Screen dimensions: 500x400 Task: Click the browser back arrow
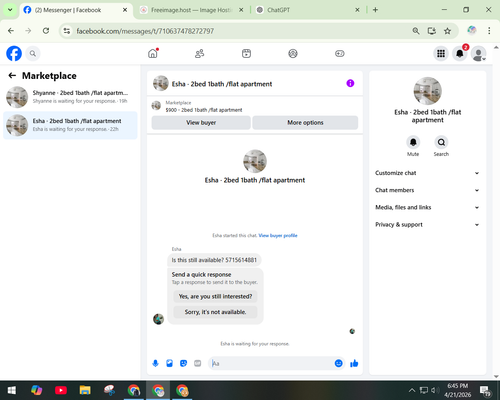coord(11,31)
